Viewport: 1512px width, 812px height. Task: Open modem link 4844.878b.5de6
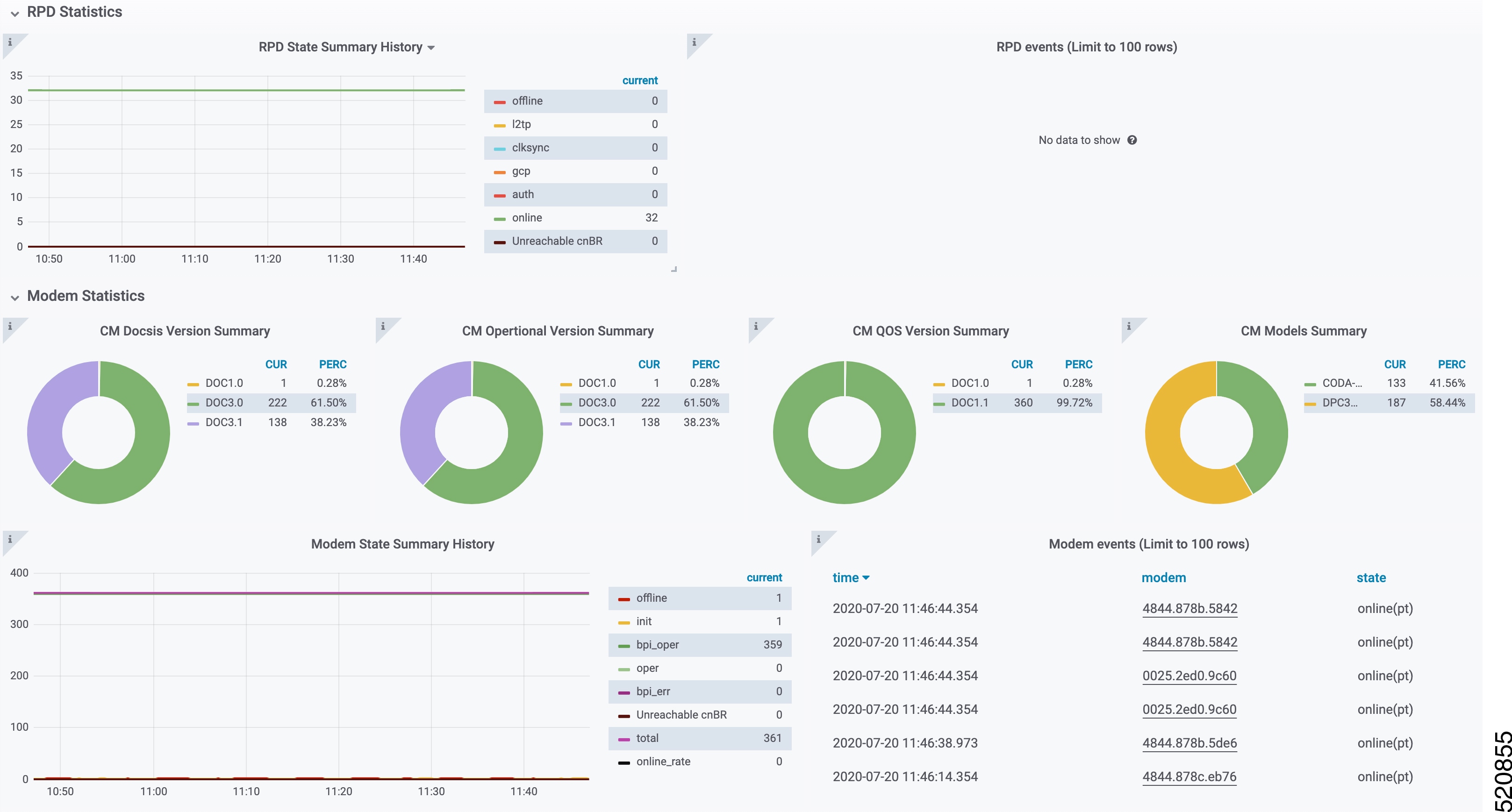pyautogui.click(x=1189, y=743)
